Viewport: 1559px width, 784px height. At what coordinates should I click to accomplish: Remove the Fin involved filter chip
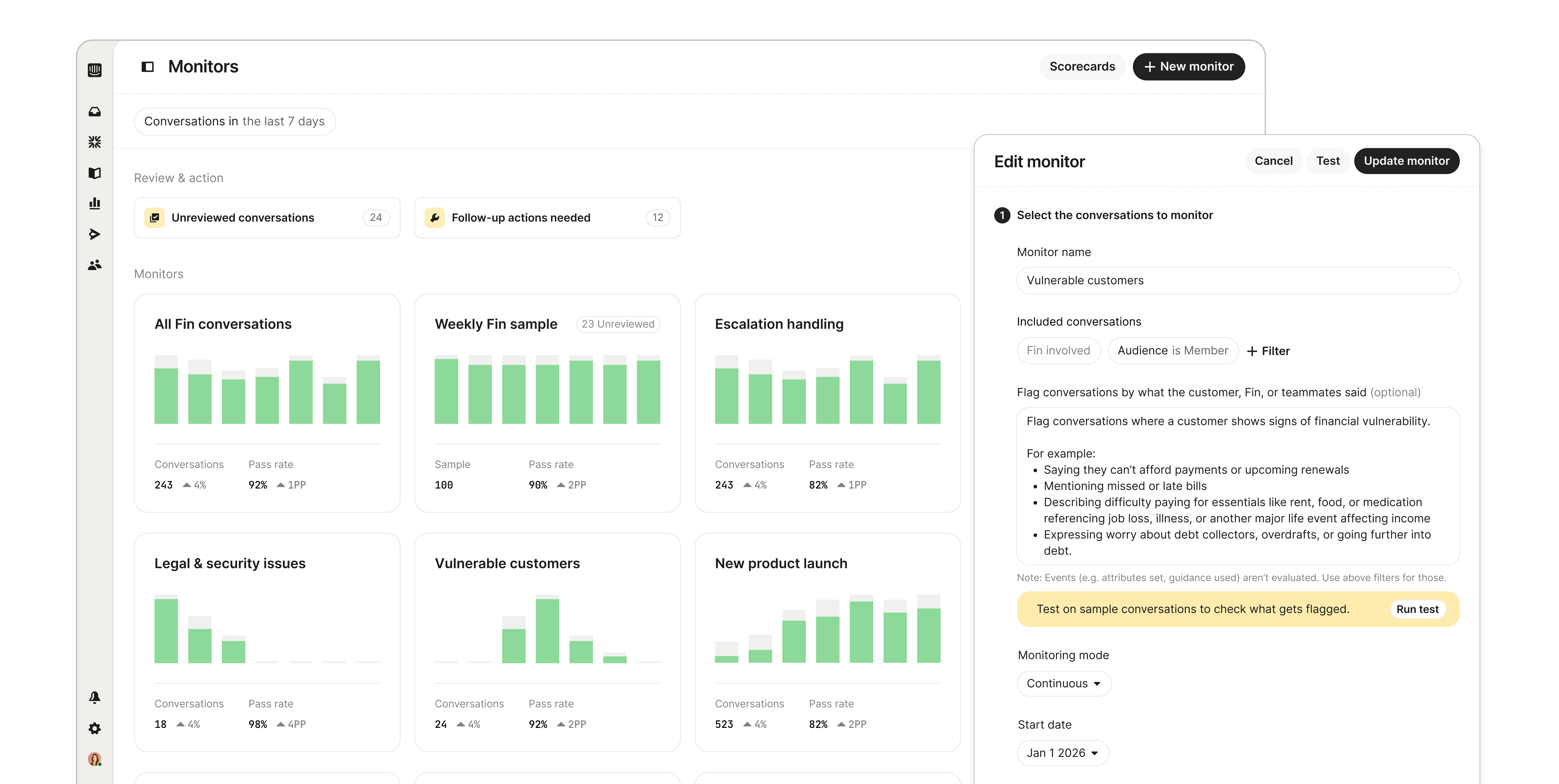[x=1059, y=350]
